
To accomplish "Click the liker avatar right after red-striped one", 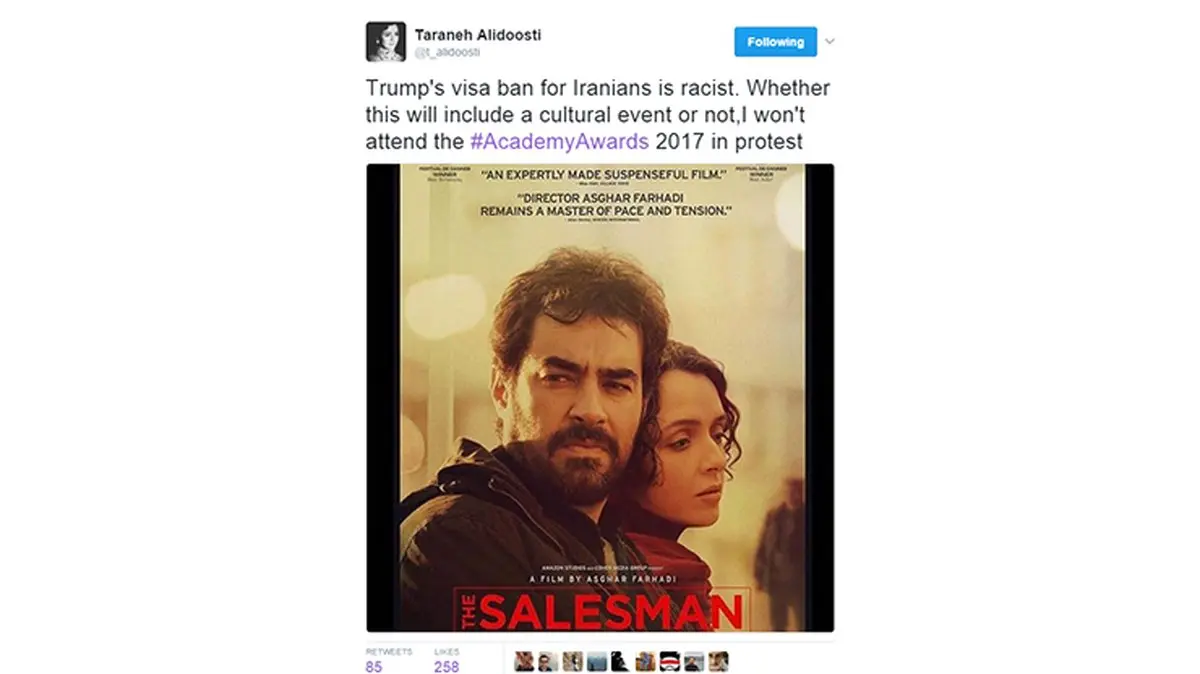I will click(x=694, y=661).
